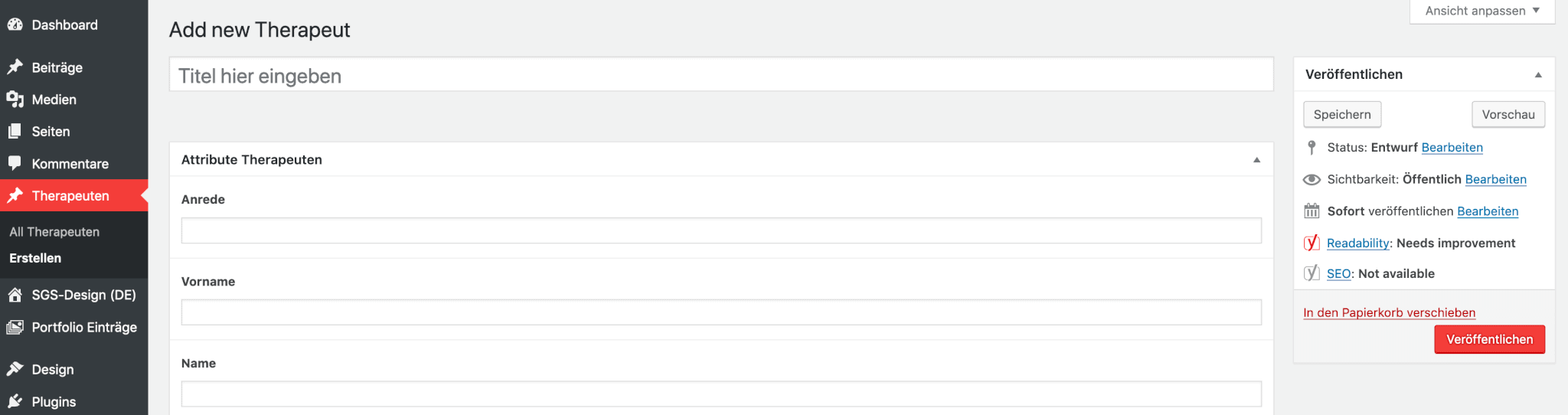Click the Yoast Readability icon

[1312, 243]
